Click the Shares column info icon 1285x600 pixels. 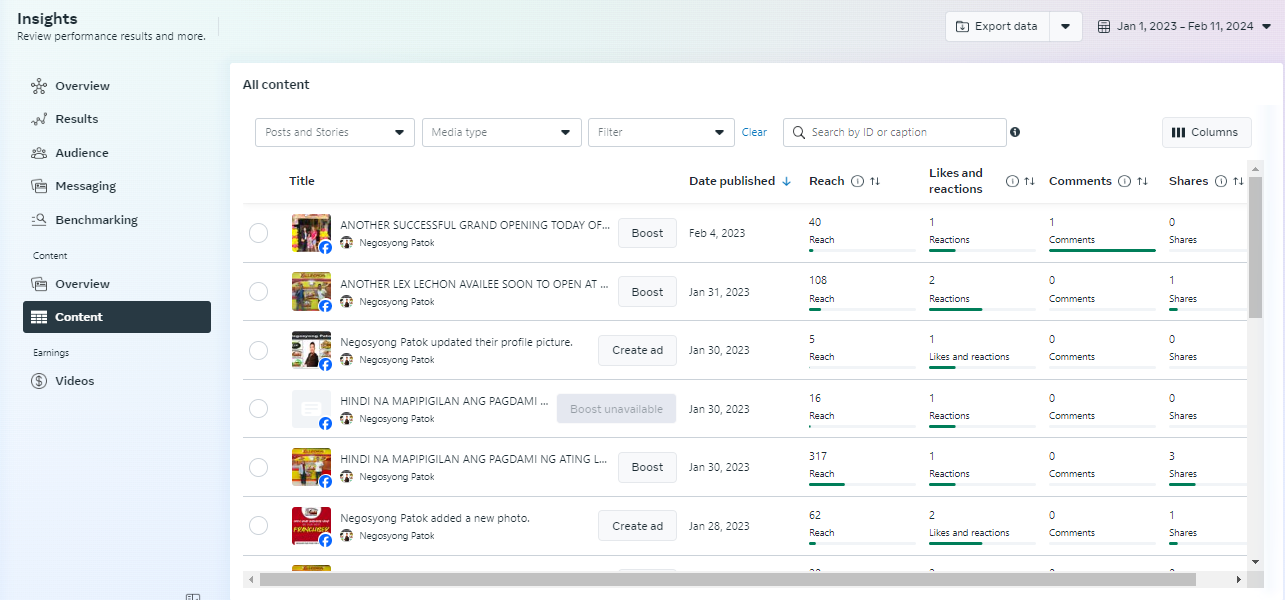(1220, 181)
